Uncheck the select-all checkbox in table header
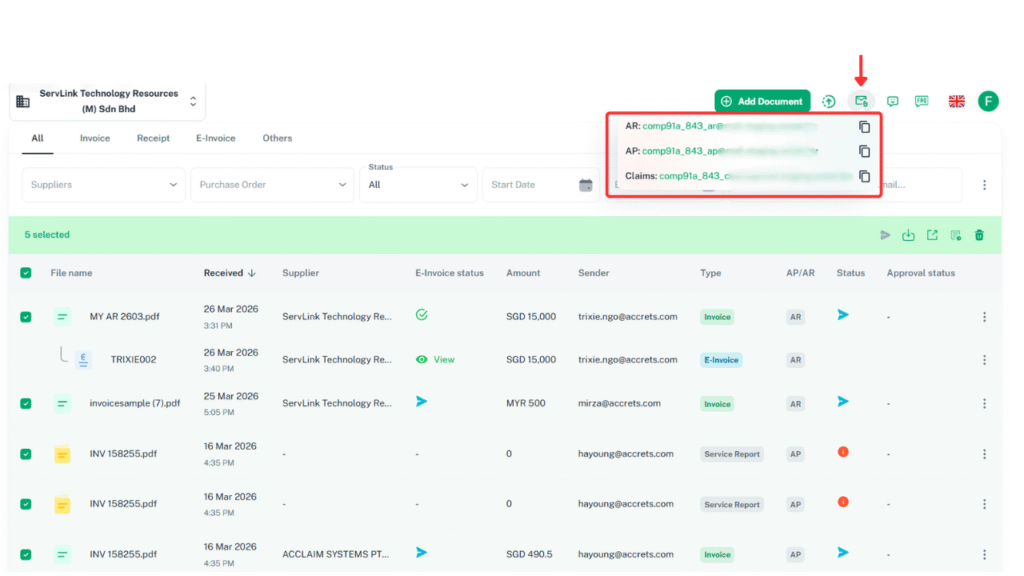This screenshot has width=1024, height=576. 26,273
